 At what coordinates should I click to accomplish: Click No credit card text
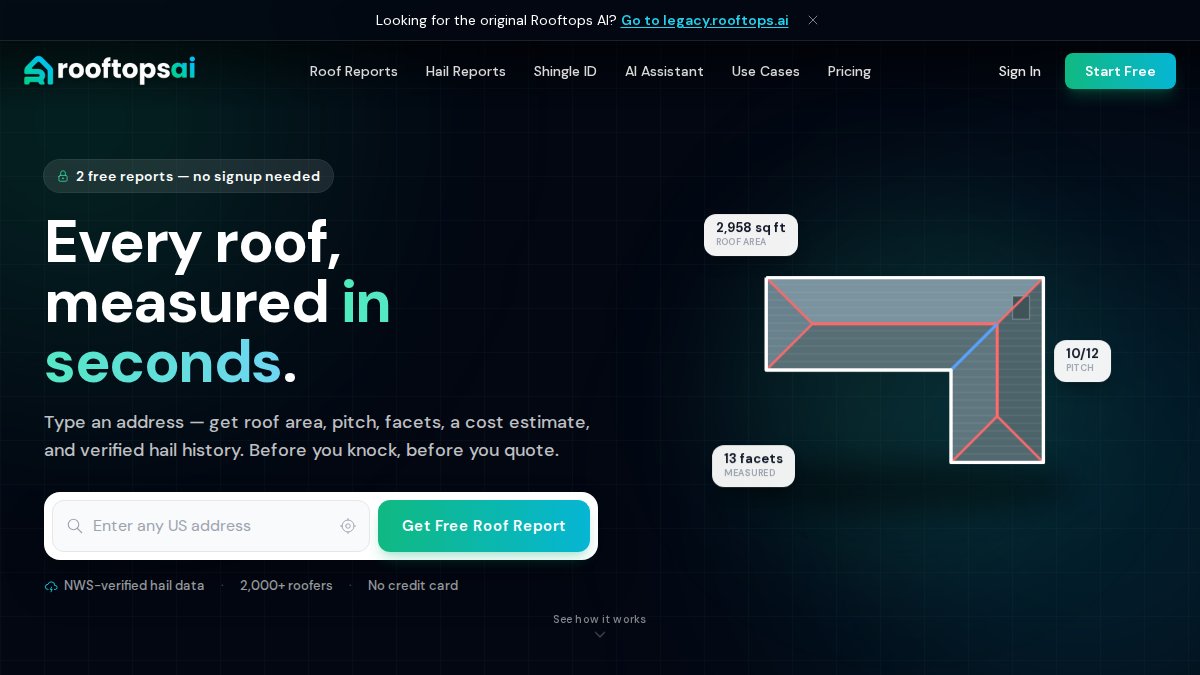click(413, 586)
